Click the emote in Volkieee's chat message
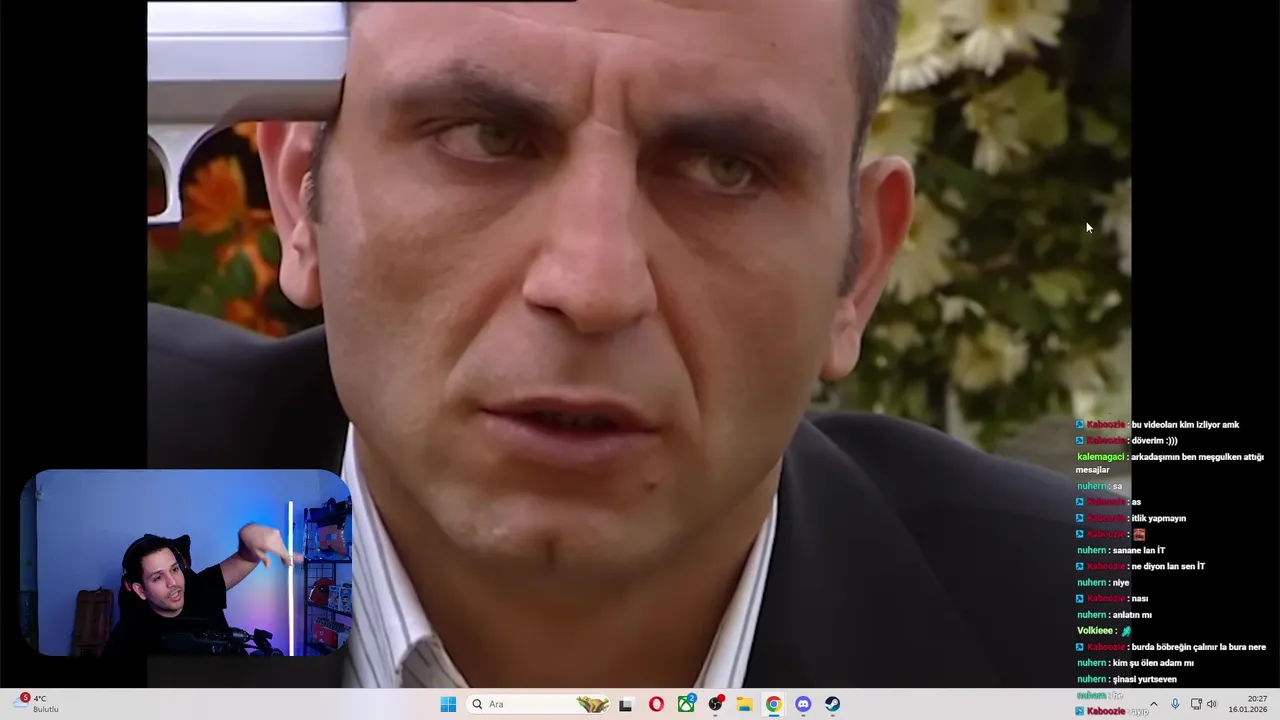 [1126, 631]
